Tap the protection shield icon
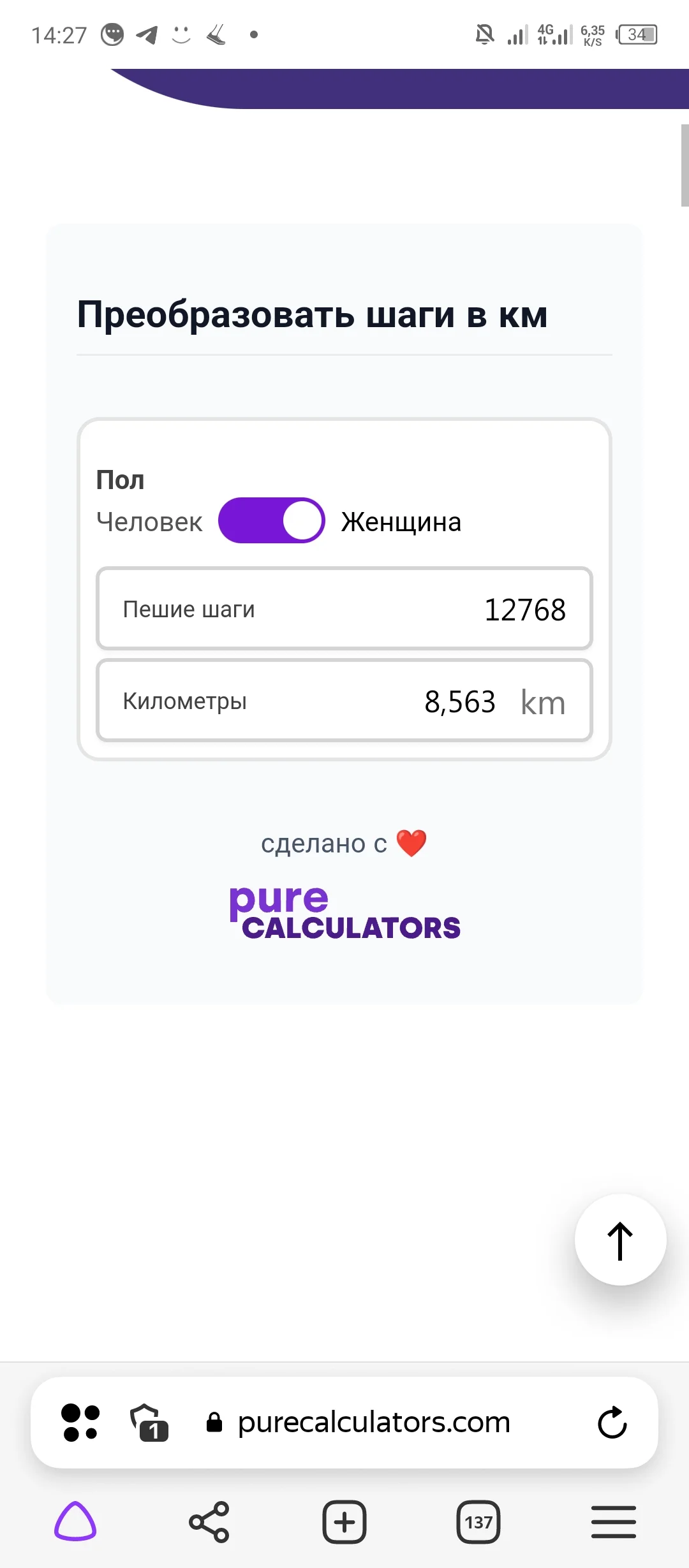689x1568 pixels. 148,1423
